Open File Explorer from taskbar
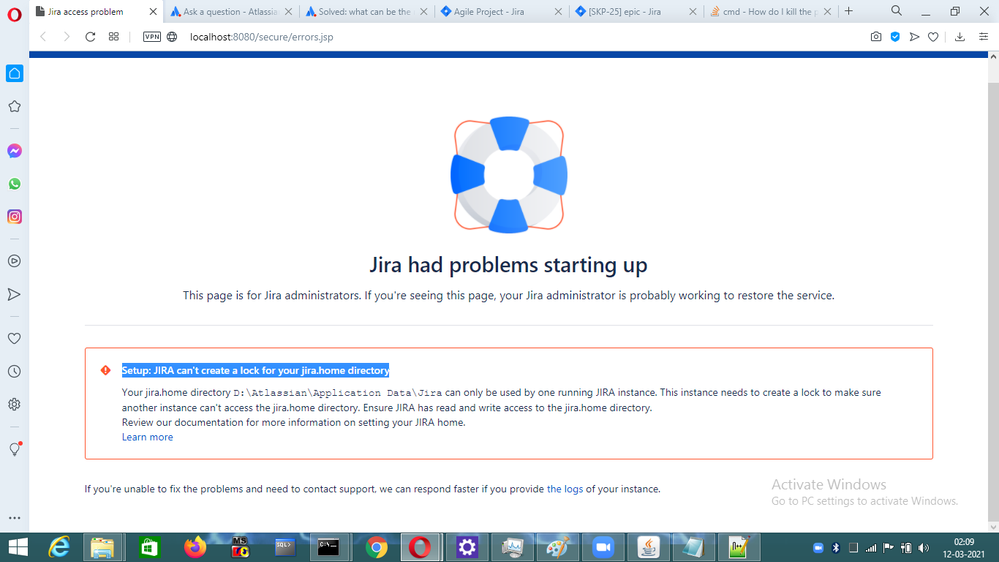 (102, 547)
